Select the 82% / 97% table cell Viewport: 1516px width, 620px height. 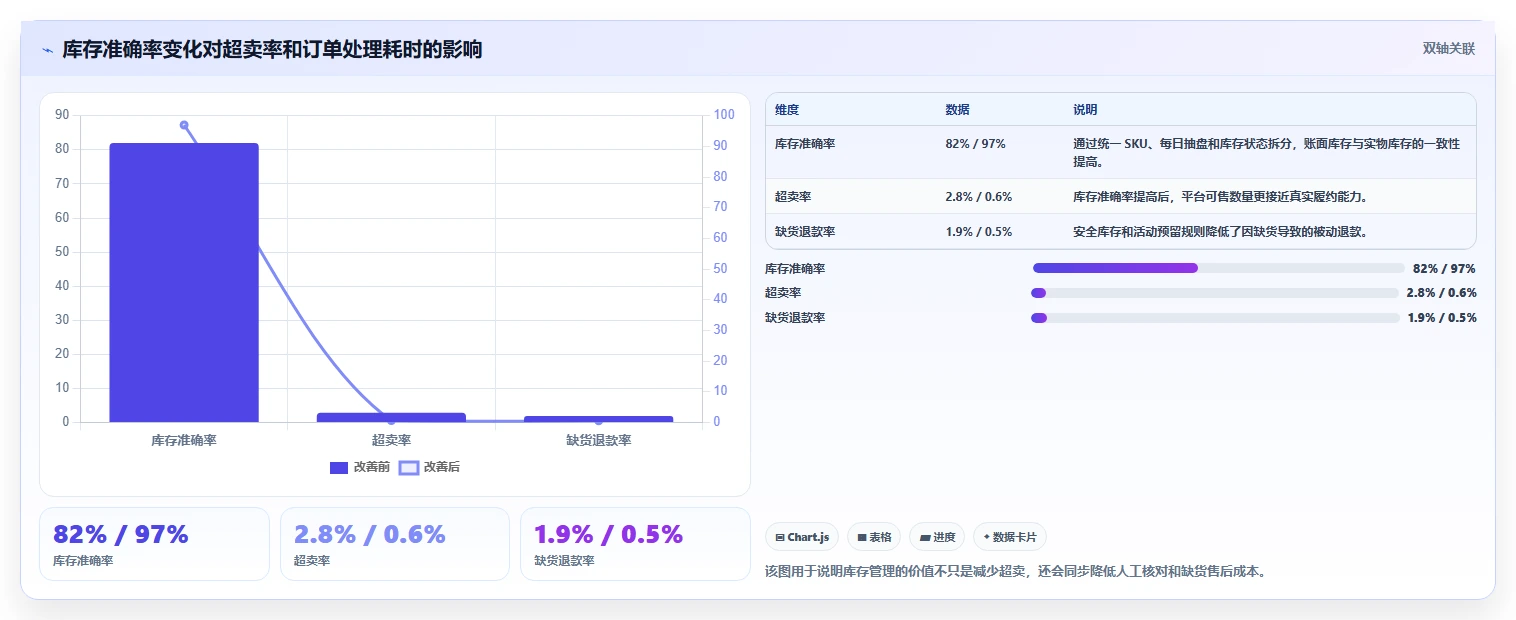tap(975, 144)
